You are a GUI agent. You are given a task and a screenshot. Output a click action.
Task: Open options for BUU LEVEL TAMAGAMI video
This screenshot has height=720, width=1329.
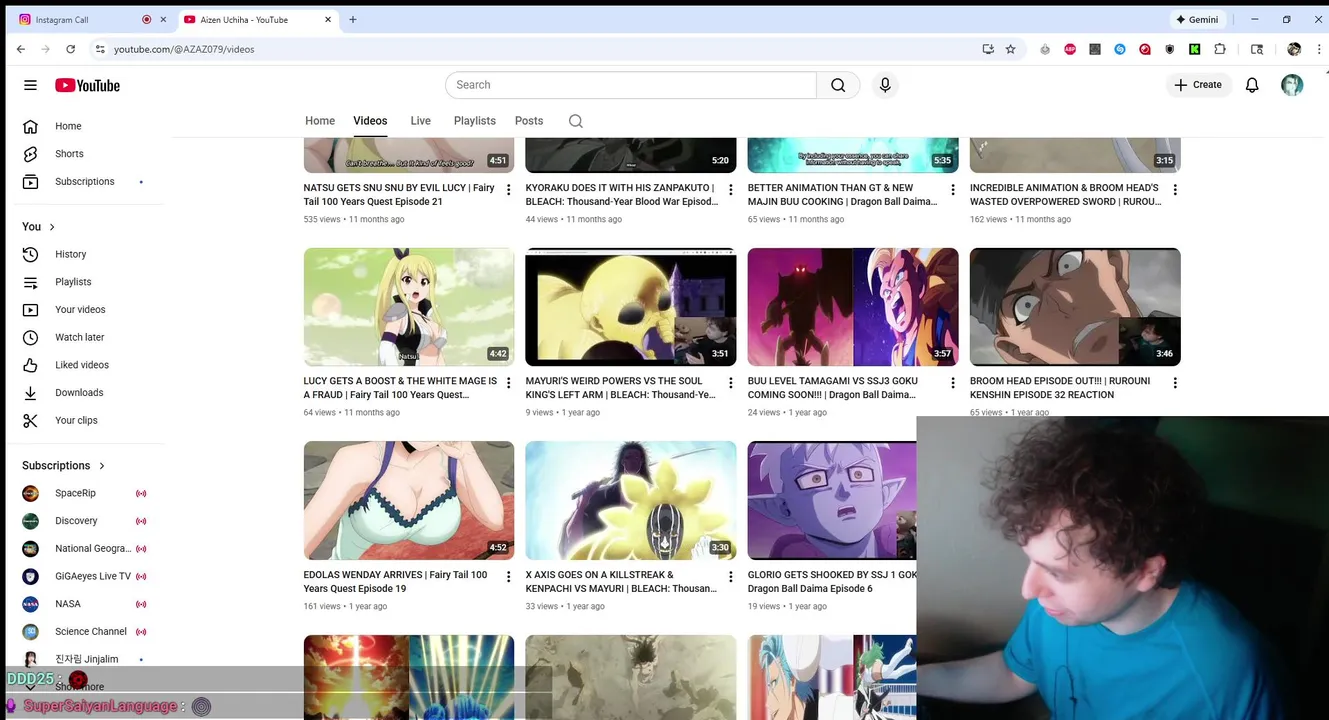(952, 383)
